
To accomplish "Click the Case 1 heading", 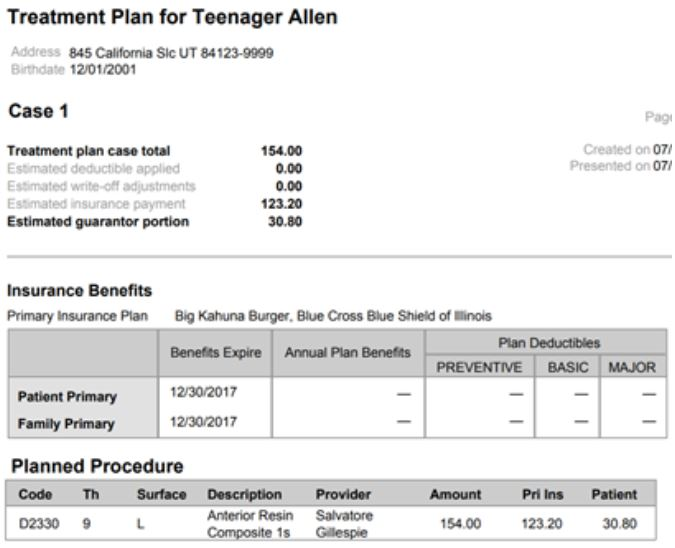I will tap(38, 113).
